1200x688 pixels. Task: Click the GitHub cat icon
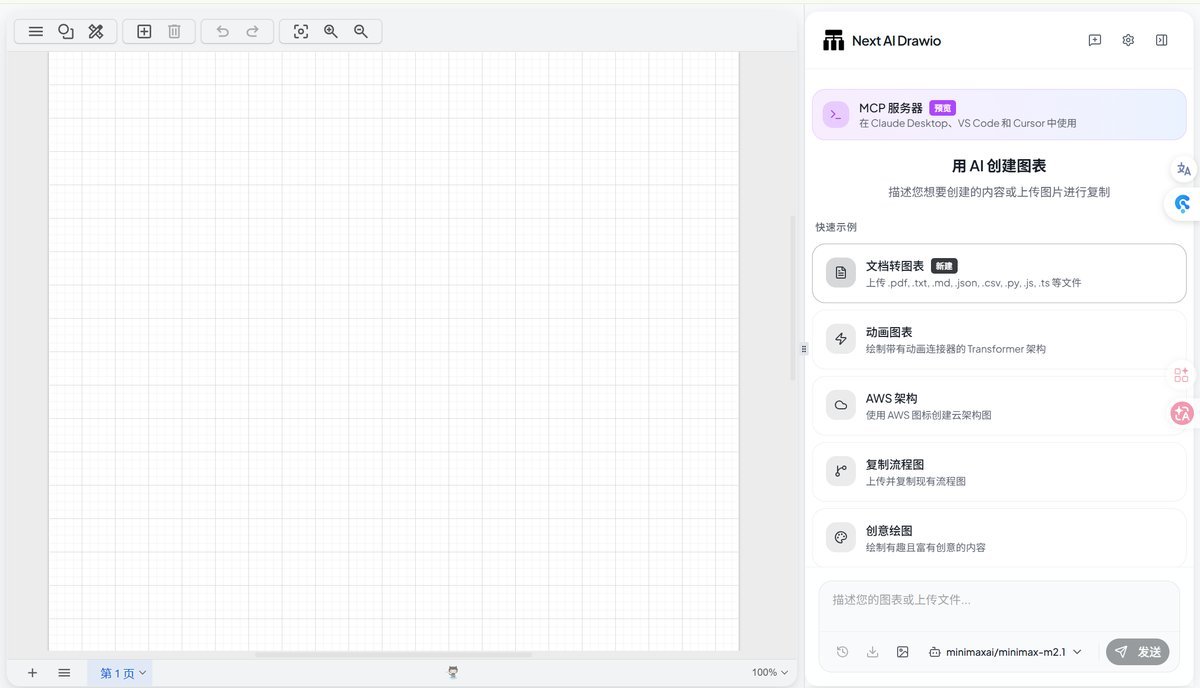[x=453, y=673]
